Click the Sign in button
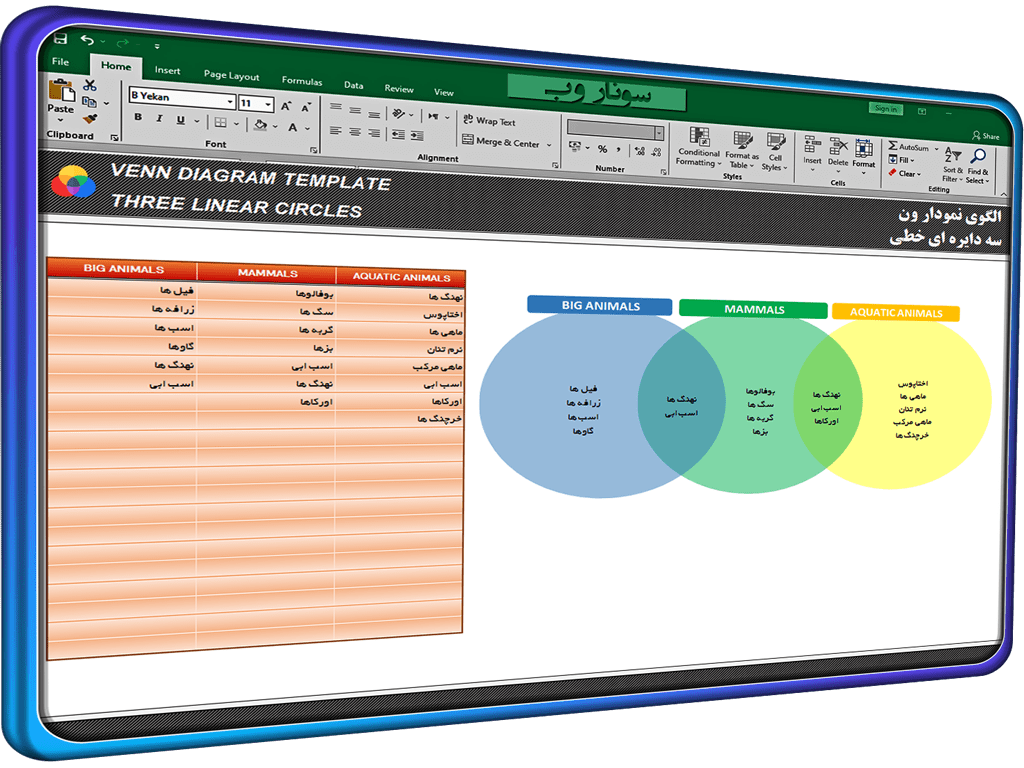The height and width of the screenshot is (768, 1024). [886, 108]
